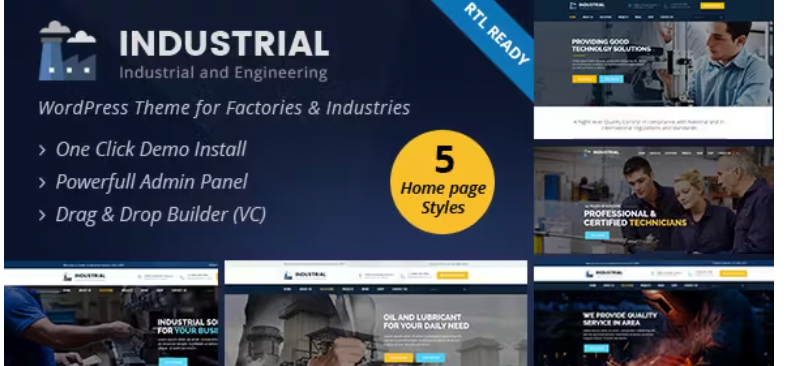Click the large INDUSTRIAL title text
Image resolution: width=788 pixels, height=366 pixels.
click(224, 44)
